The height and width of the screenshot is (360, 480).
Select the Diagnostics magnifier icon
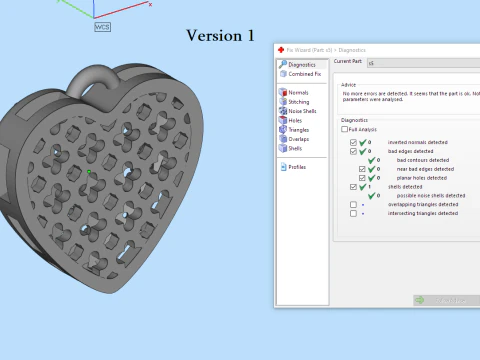pos(283,64)
